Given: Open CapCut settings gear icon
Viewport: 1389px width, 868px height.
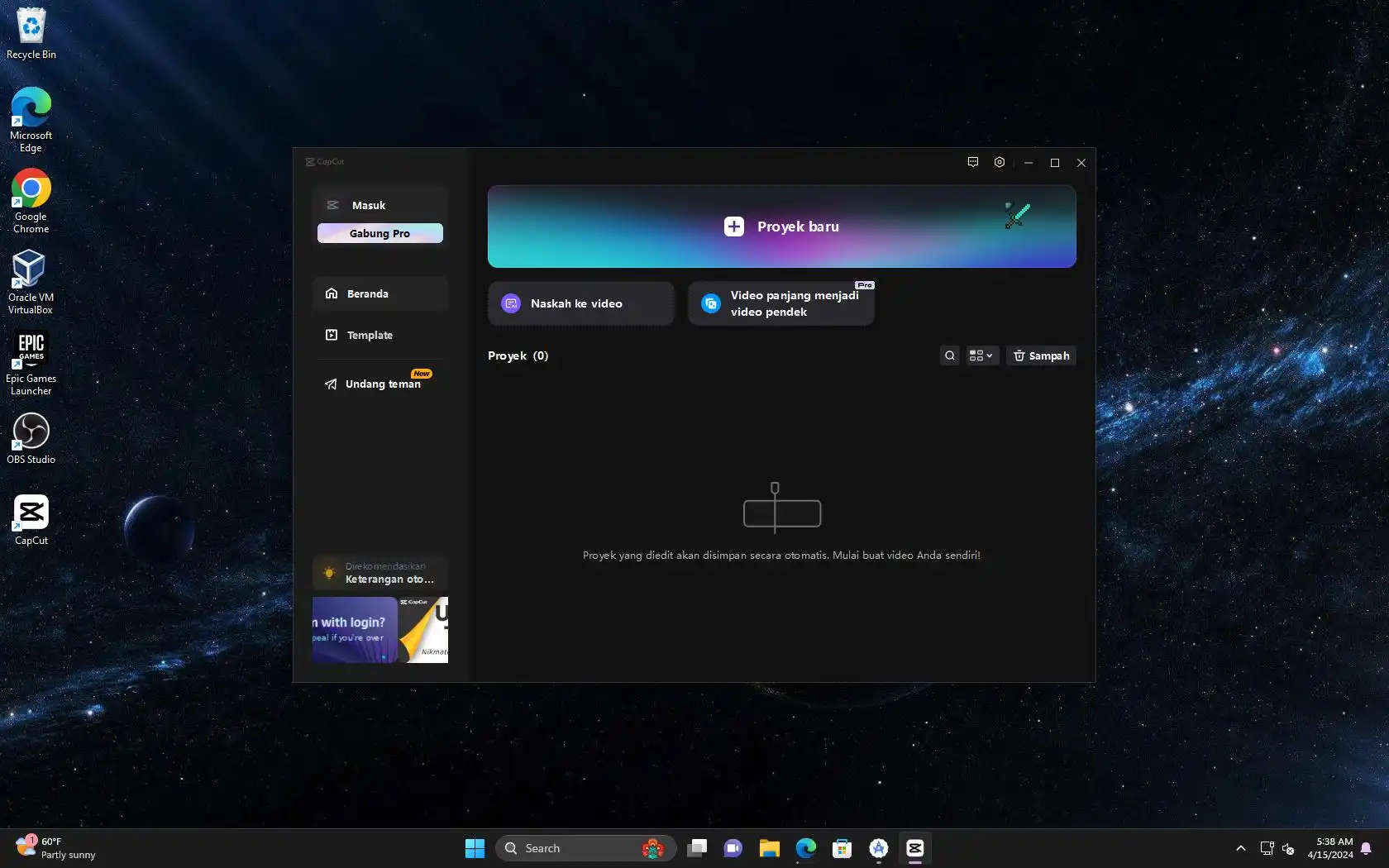Looking at the screenshot, I should pyautogui.click(x=1000, y=162).
